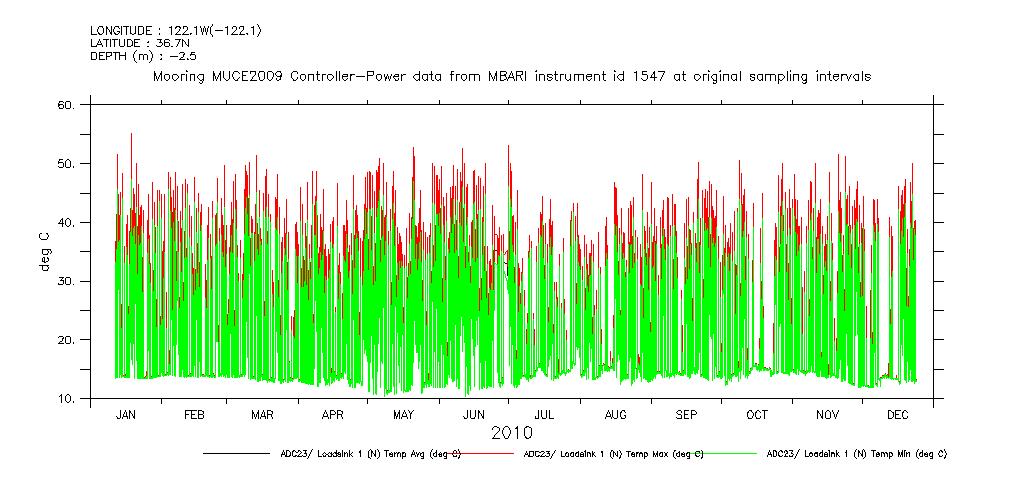This screenshot has height=504, width=1009.
Task: Select the MAY tick label
Action: (x=403, y=414)
